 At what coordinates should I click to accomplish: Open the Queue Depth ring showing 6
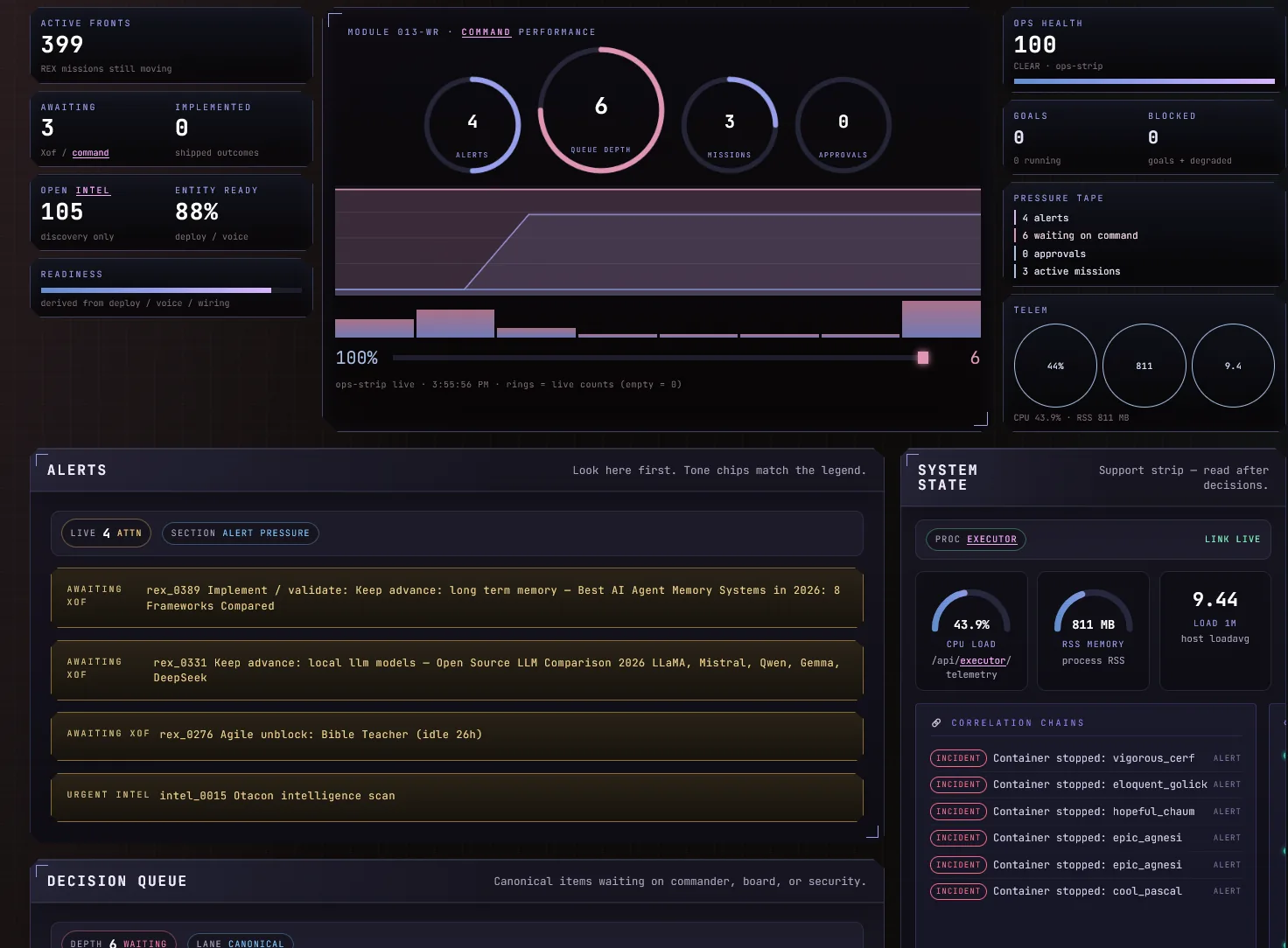pyautogui.click(x=601, y=110)
